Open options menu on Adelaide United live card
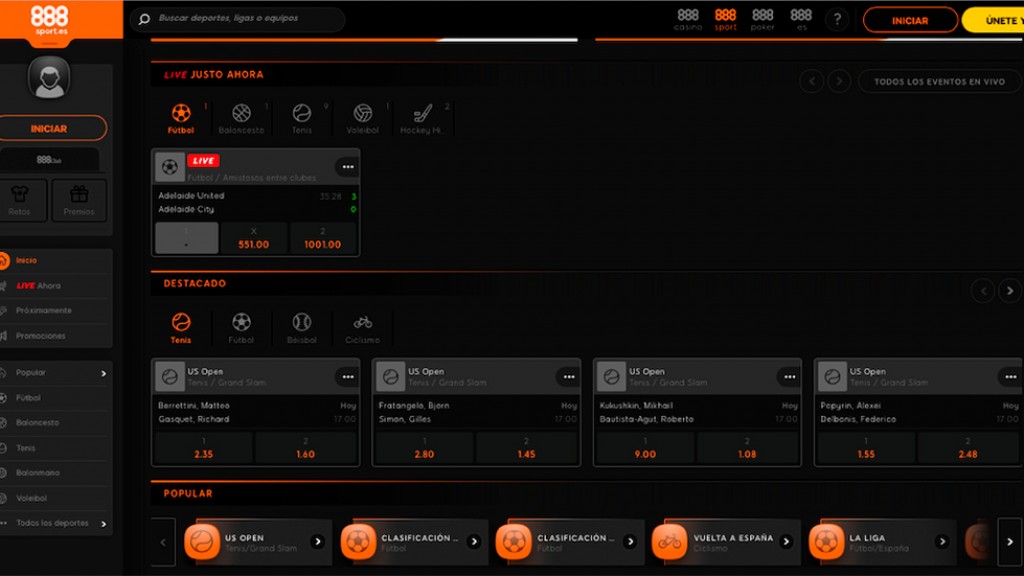 tap(348, 167)
